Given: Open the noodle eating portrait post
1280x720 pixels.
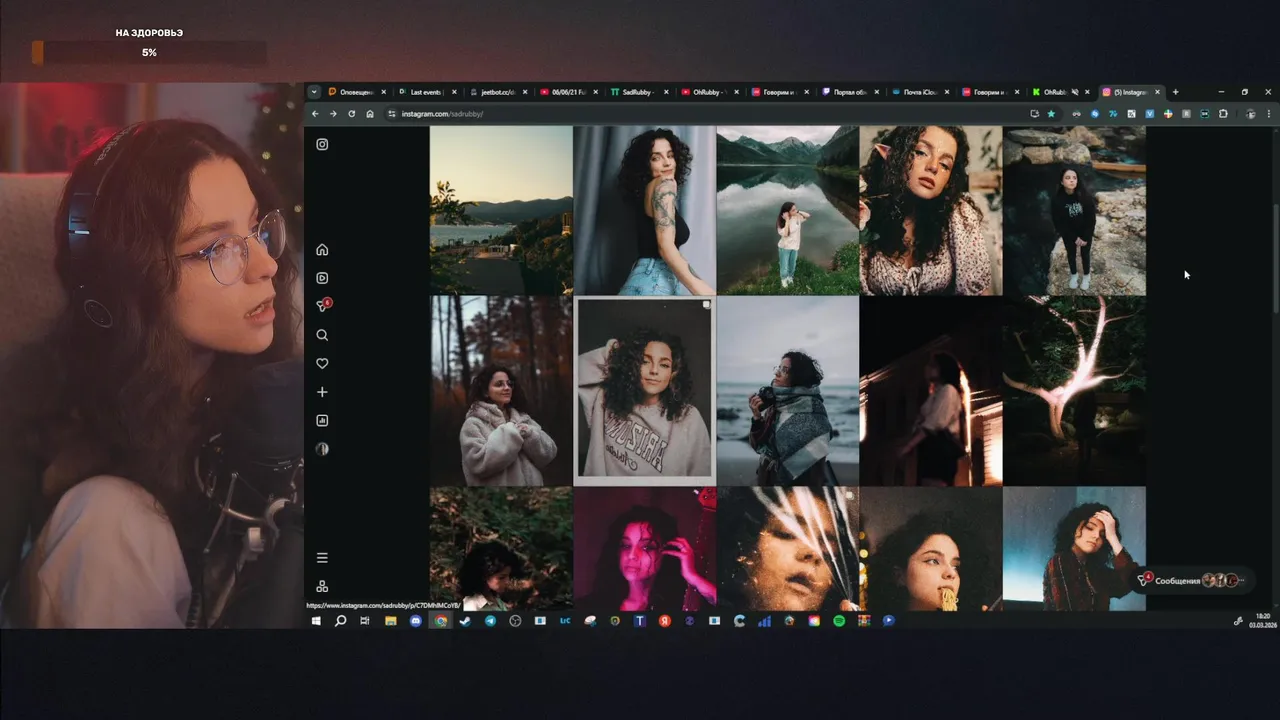Looking at the screenshot, I should pyautogui.click(x=931, y=548).
